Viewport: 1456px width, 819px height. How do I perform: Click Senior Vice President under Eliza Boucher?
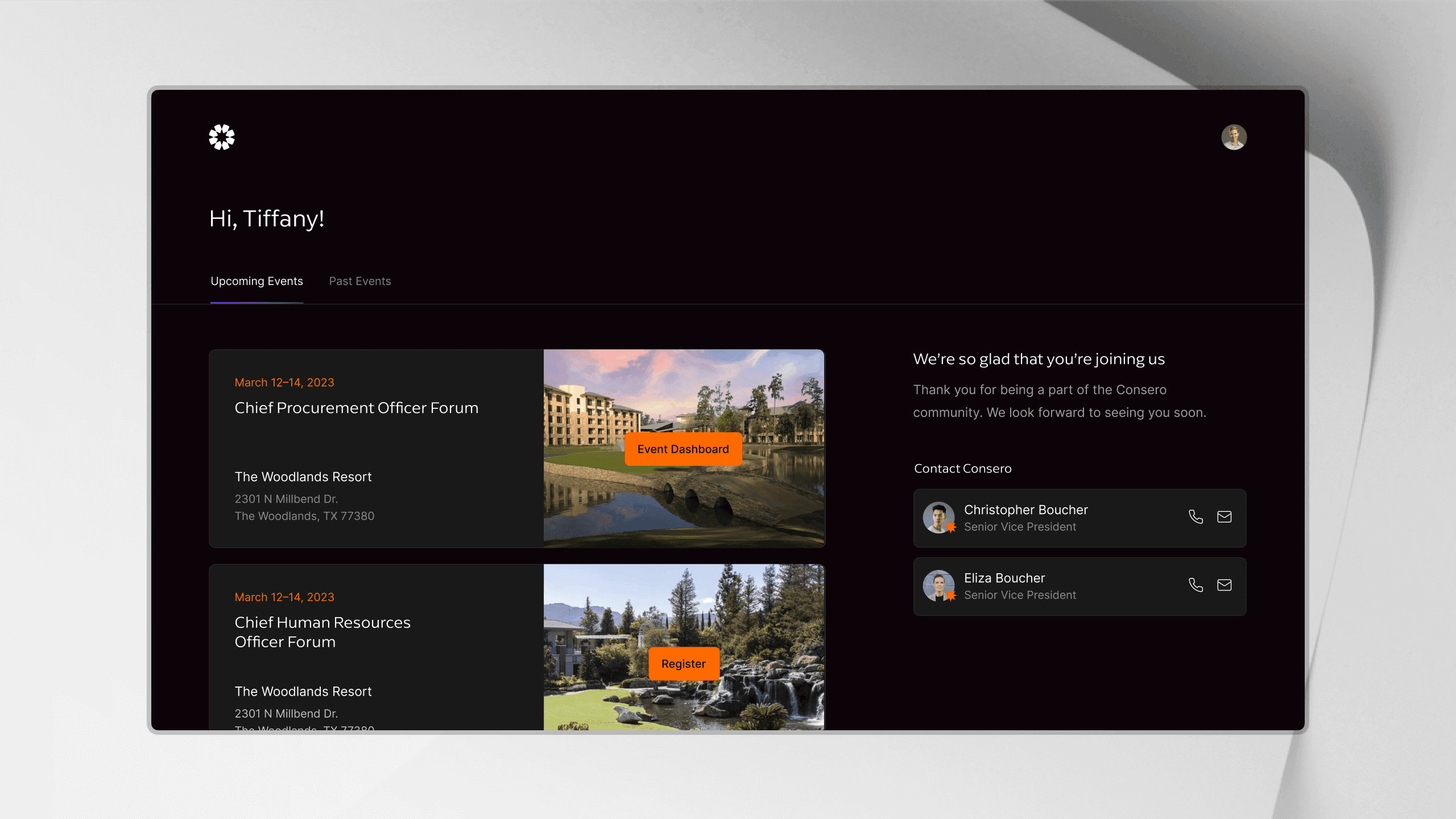[x=1020, y=595]
